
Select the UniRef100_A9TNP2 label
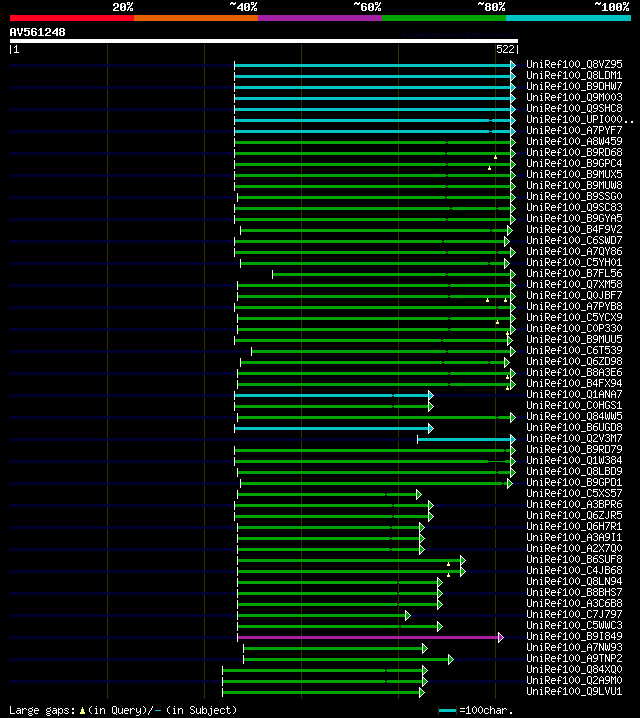coord(574,658)
